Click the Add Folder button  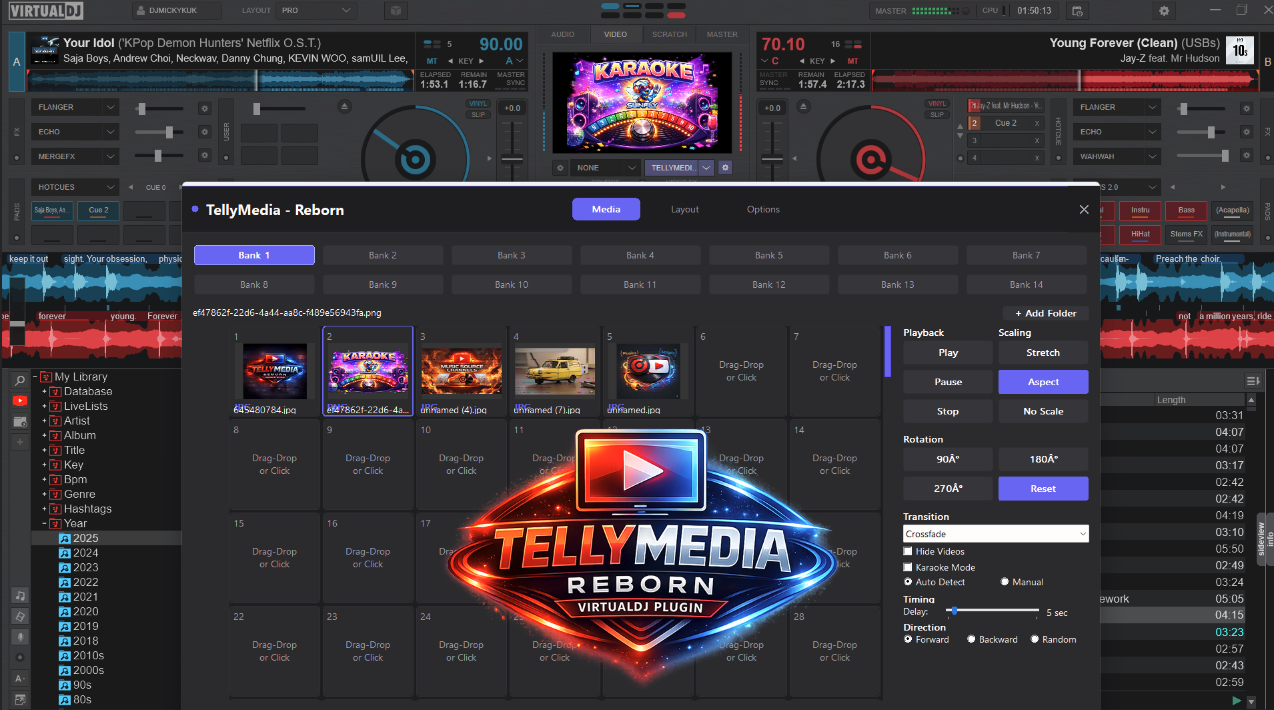(1044, 313)
